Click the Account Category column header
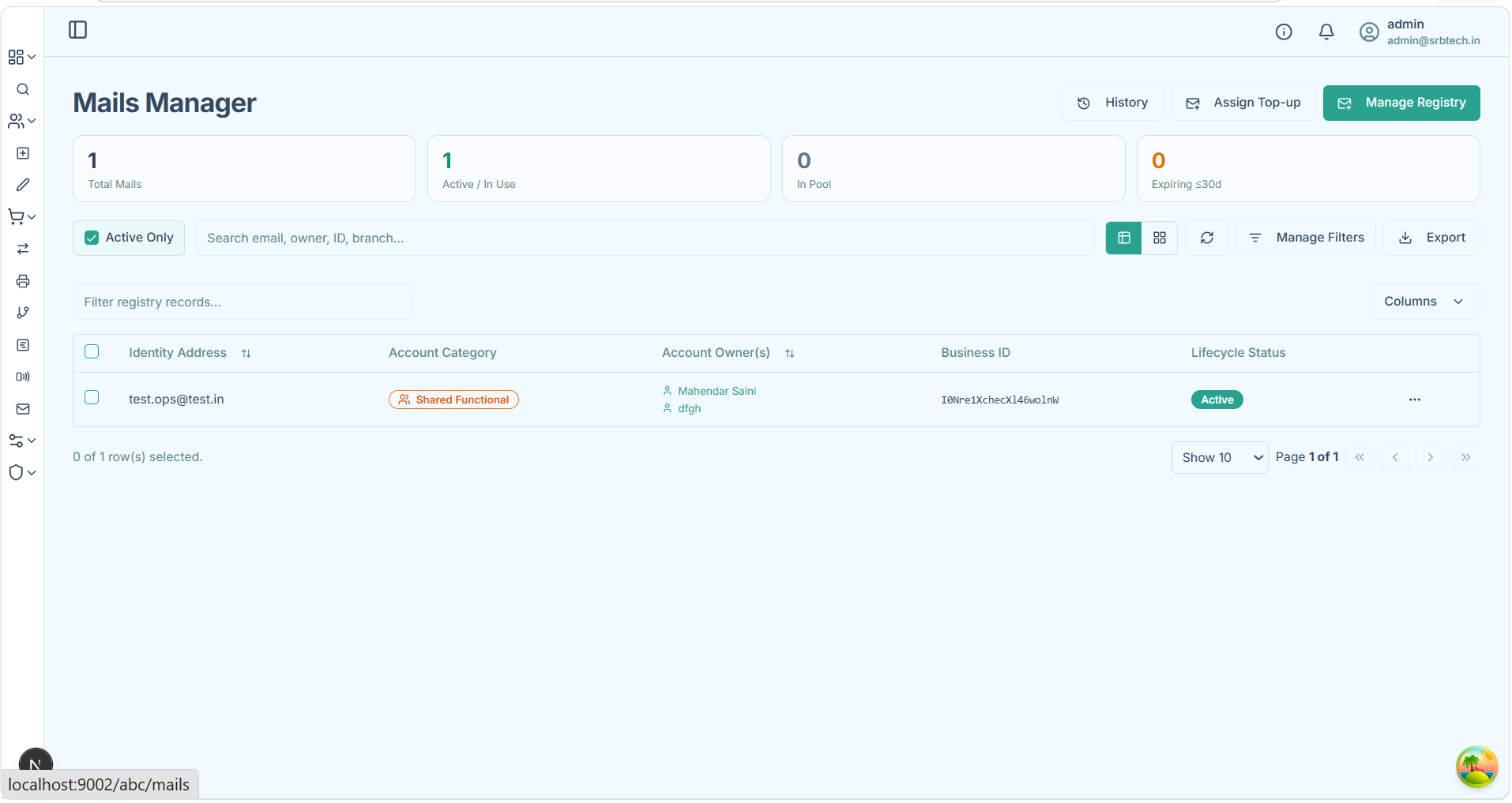 442,353
